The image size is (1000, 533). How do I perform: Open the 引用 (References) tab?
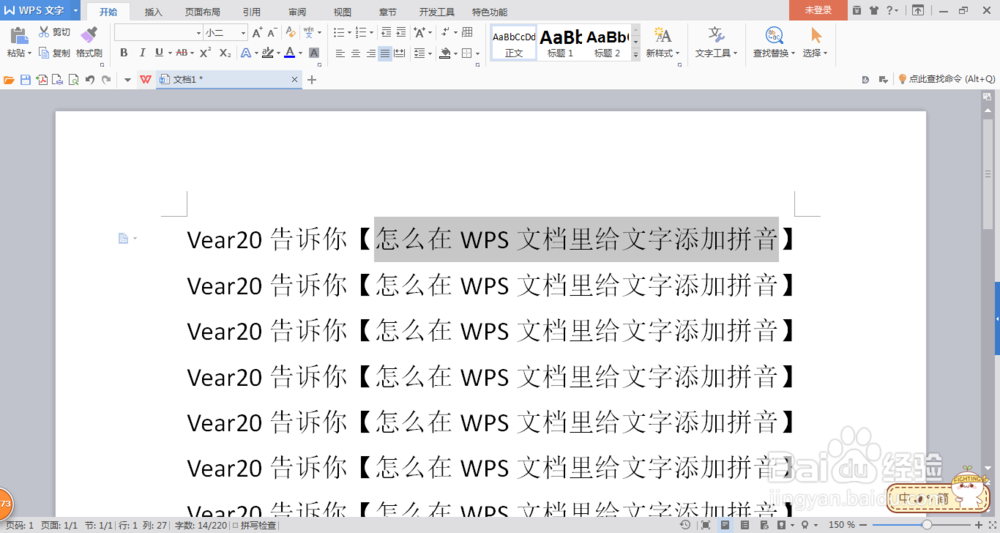click(x=251, y=11)
